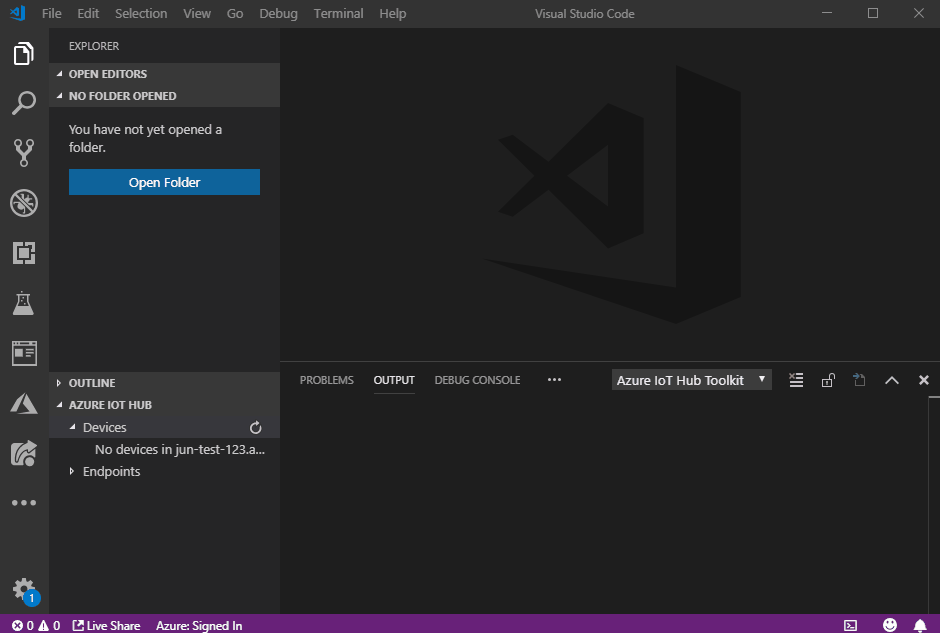Image resolution: width=940 pixels, height=633 pixels.
Task: Minimize the Visual Studio Code window
Action: tap(827, 13)
